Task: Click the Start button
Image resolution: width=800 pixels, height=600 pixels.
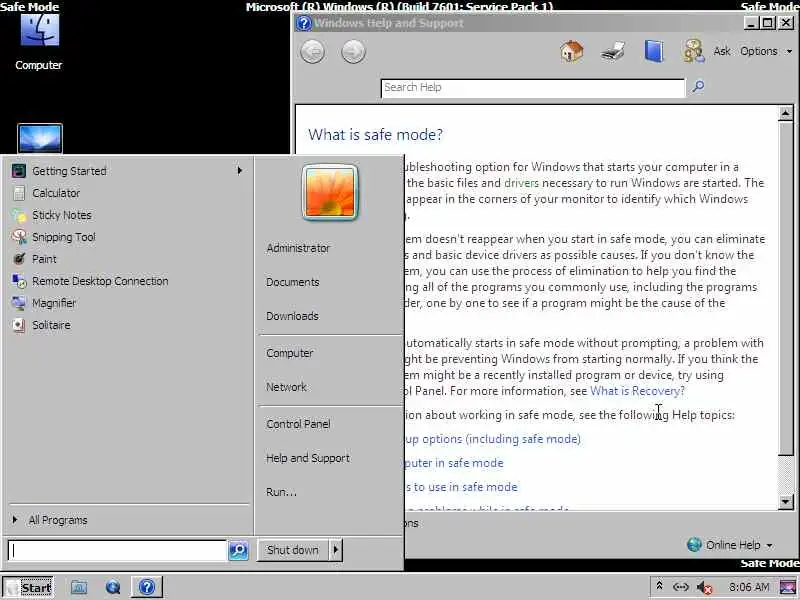Action: [28, 587]
